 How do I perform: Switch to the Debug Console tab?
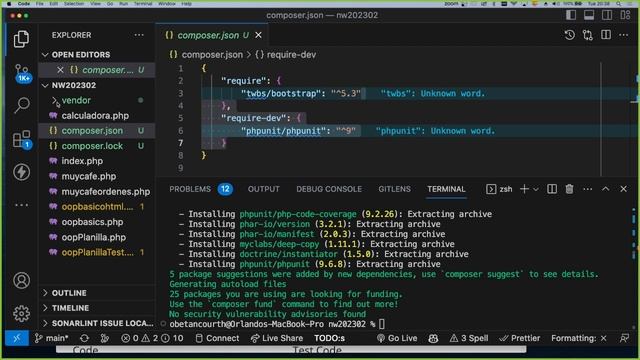[329, 189]
